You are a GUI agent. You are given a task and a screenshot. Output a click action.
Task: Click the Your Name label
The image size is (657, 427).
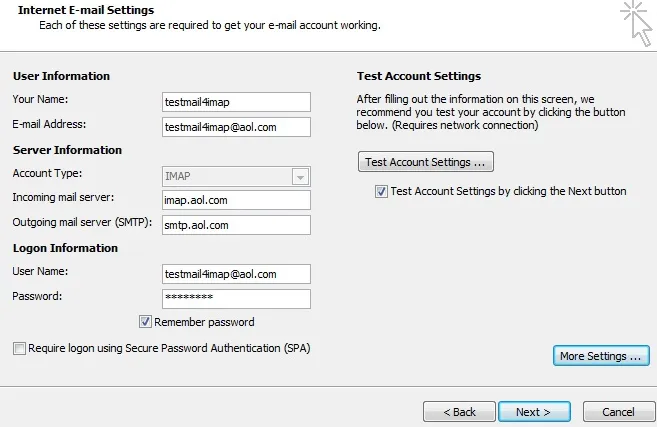click(40, 99)
